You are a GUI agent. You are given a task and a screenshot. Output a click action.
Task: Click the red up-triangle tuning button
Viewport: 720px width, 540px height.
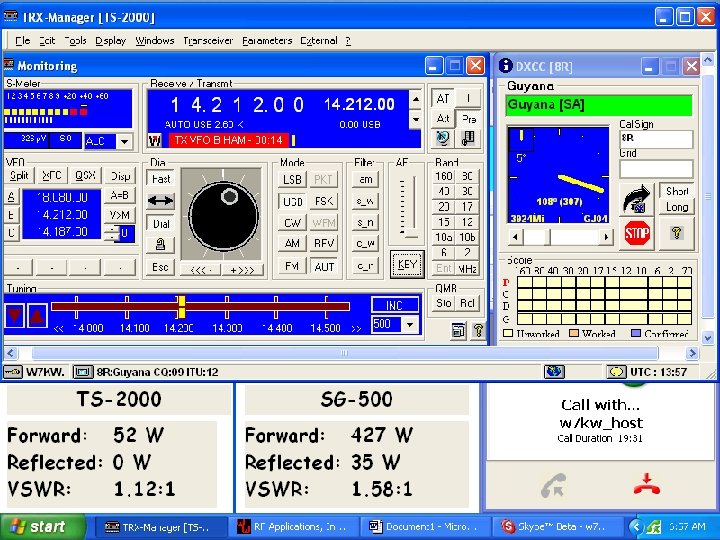(x=38, y=315)
